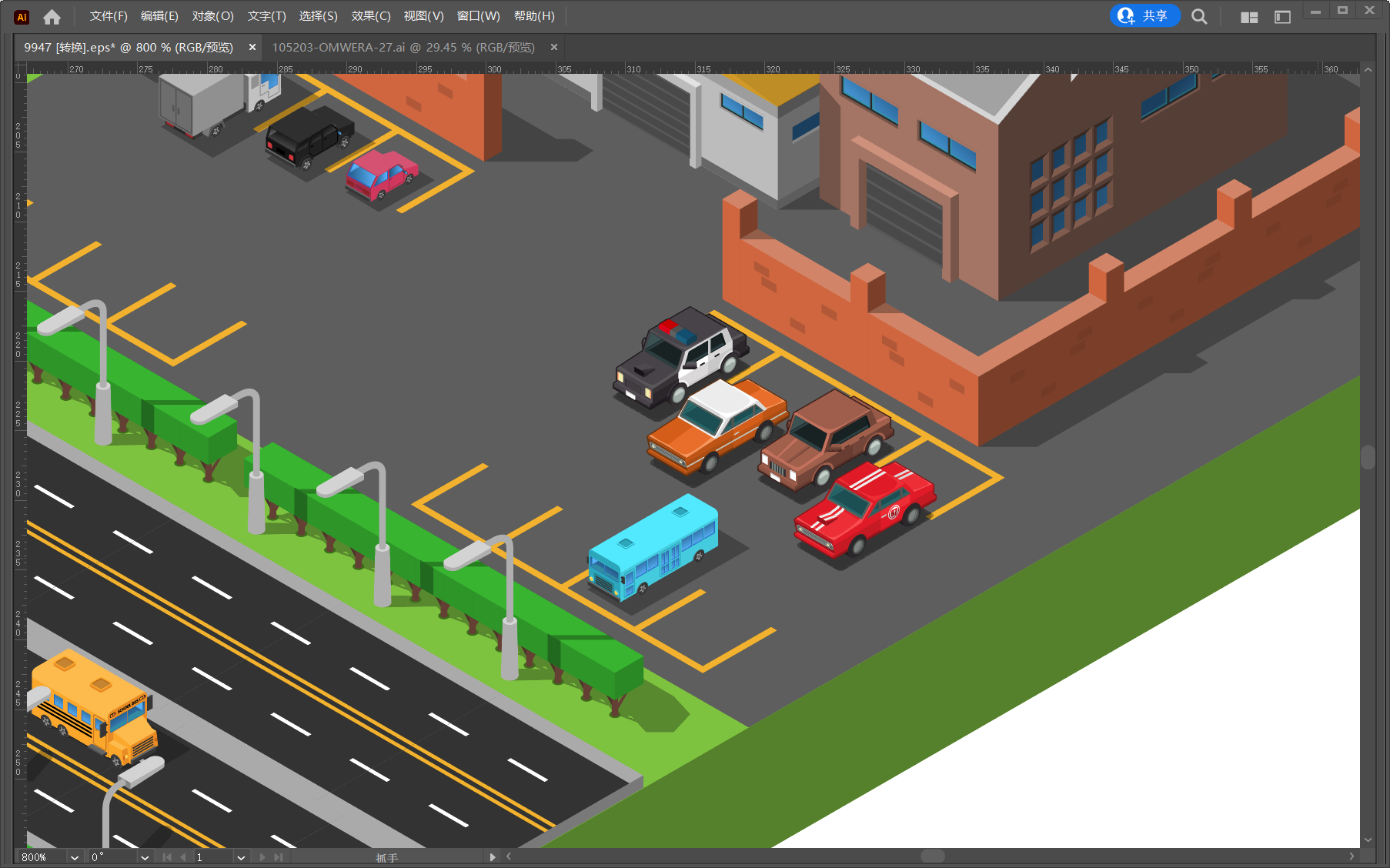
Task: Expand the rotate view angle dropdown
Action: (145, 857)
